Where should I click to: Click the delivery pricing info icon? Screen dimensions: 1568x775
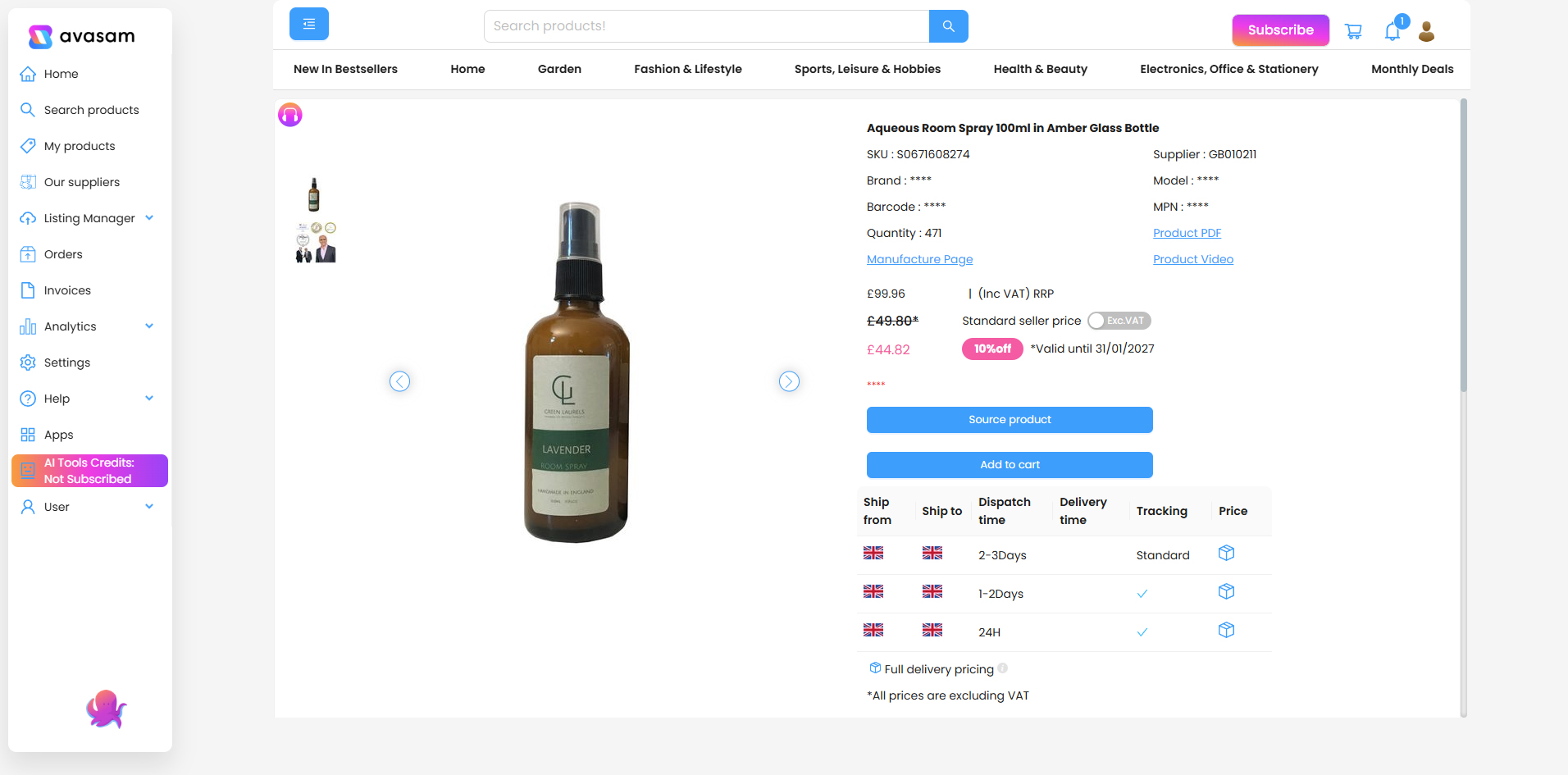coord(1002,669)
